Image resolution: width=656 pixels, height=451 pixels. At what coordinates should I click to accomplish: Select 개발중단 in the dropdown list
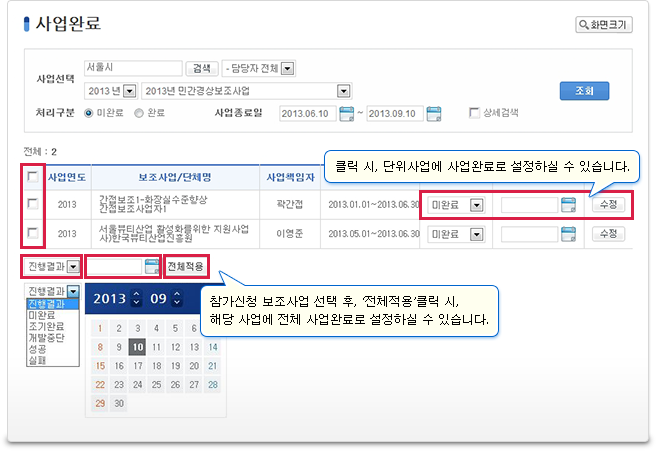click(x=53, y=338)
